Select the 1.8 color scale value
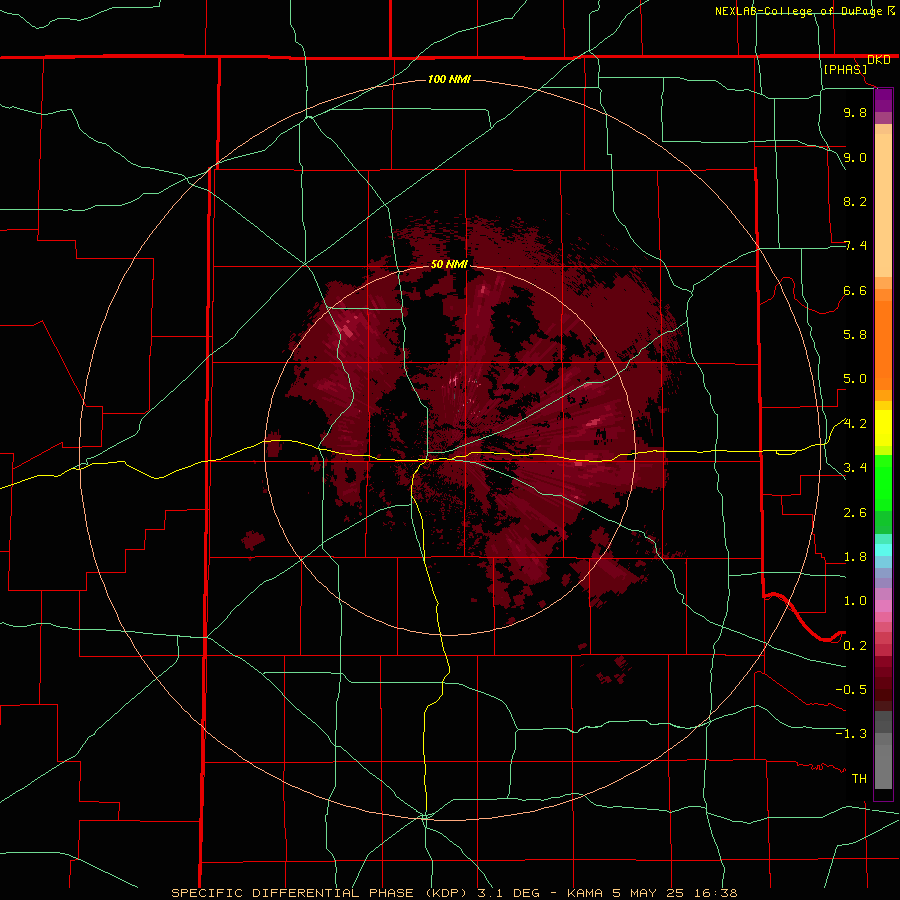Screen dimensions: 900x900 click(855, 557)
